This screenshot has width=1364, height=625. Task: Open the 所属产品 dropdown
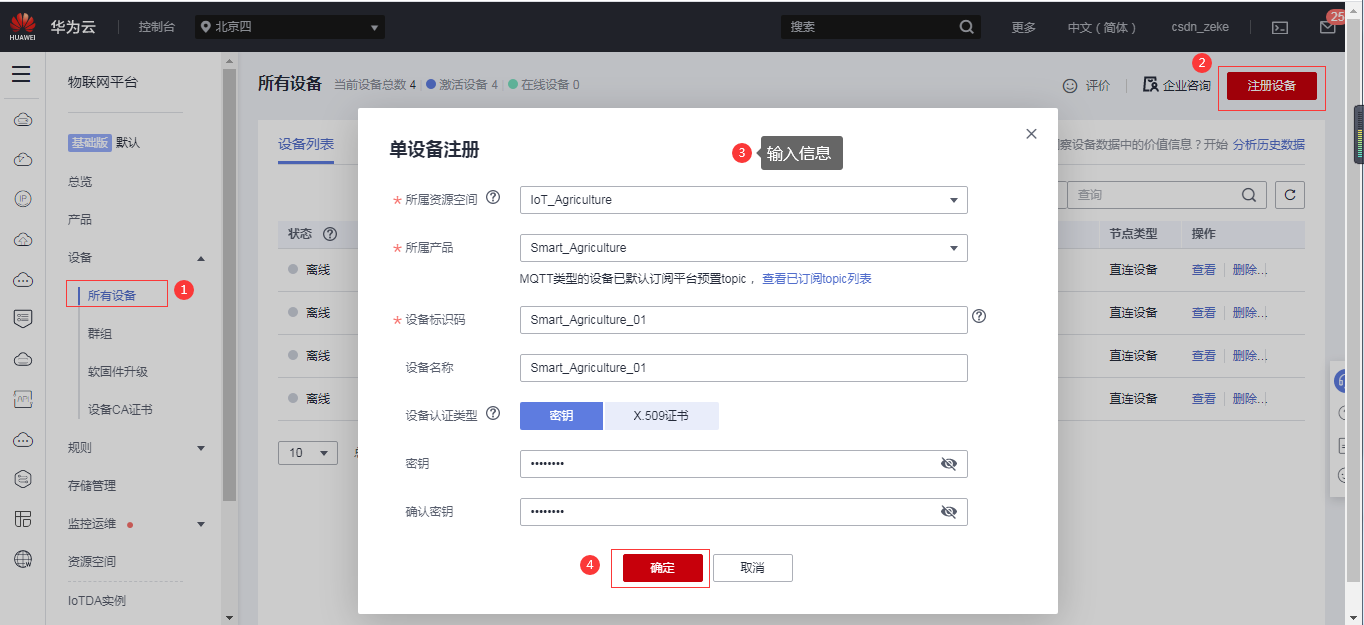(743, 248)
